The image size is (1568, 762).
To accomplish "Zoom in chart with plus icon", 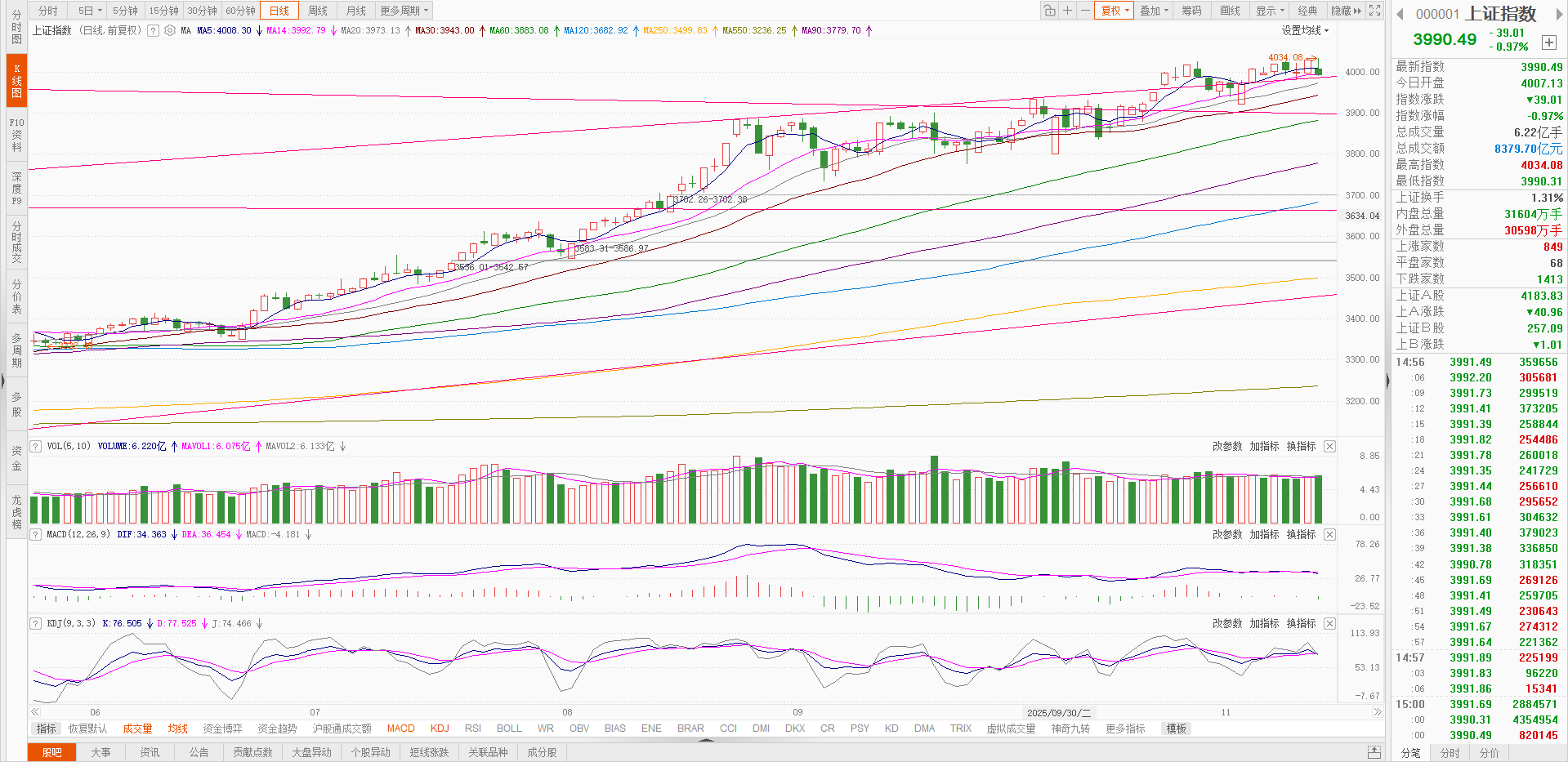I will [1067, 11].
